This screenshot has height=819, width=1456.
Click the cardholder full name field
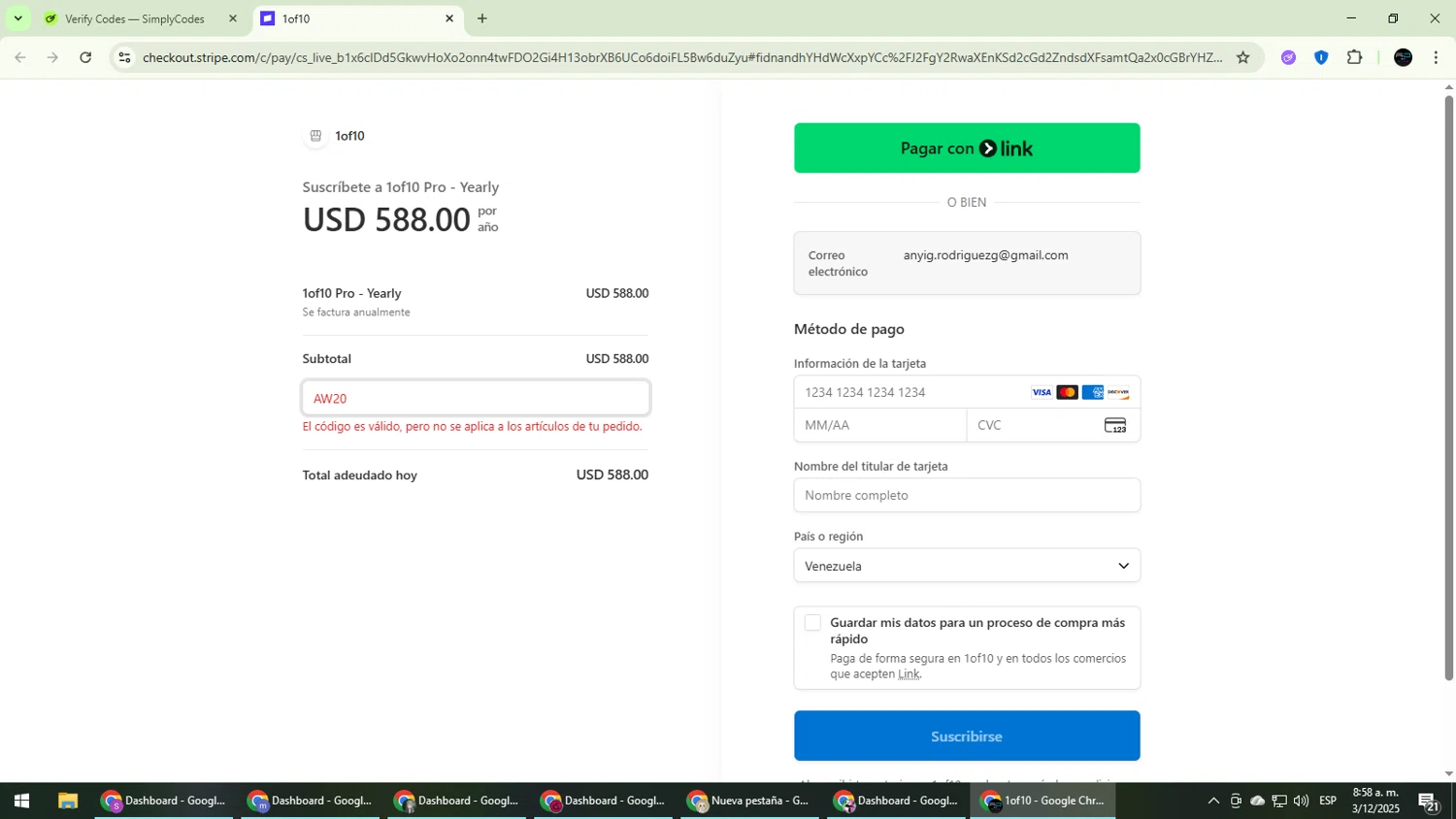pos(967,495)
